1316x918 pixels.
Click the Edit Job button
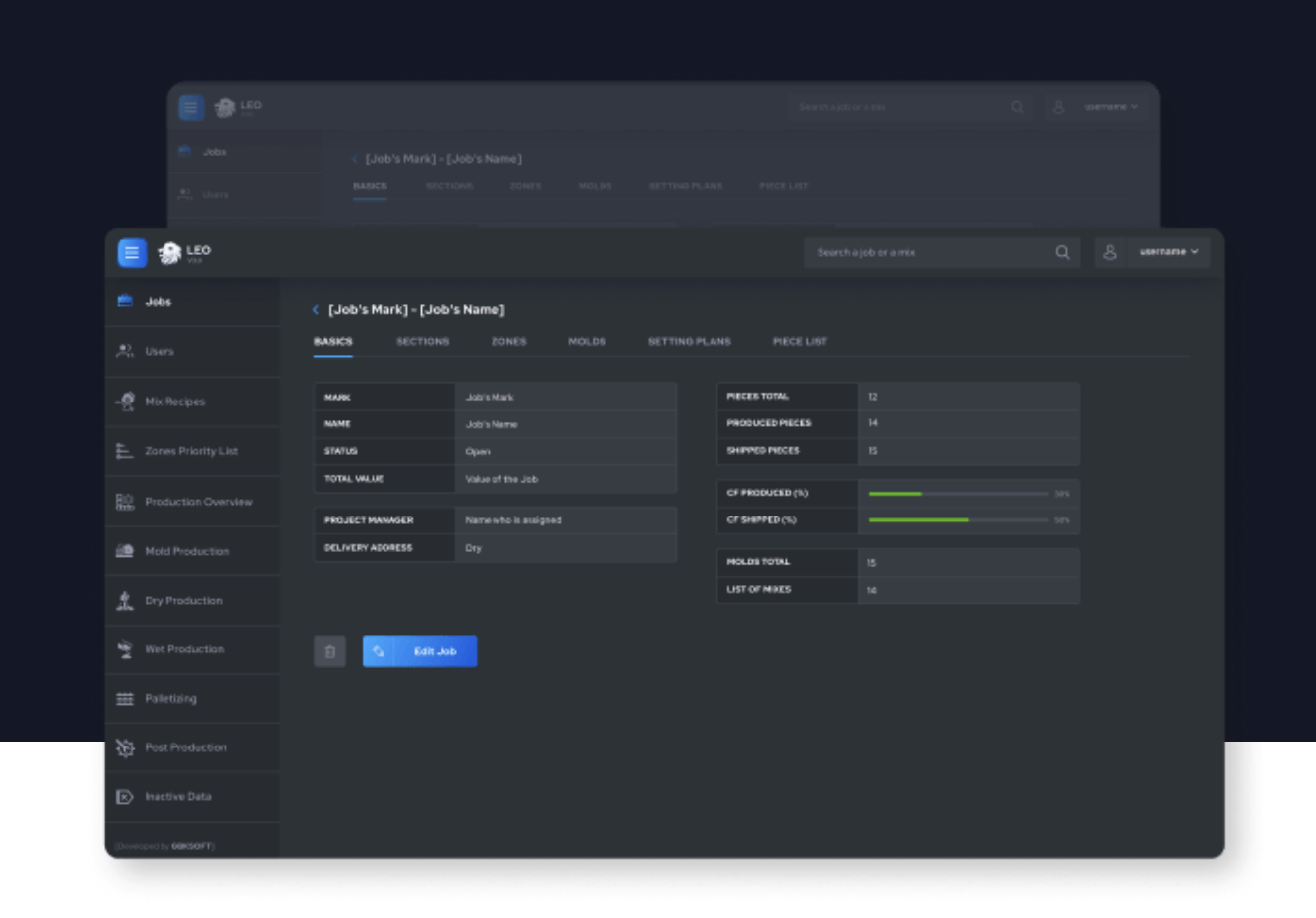click(x=419, y=651)
